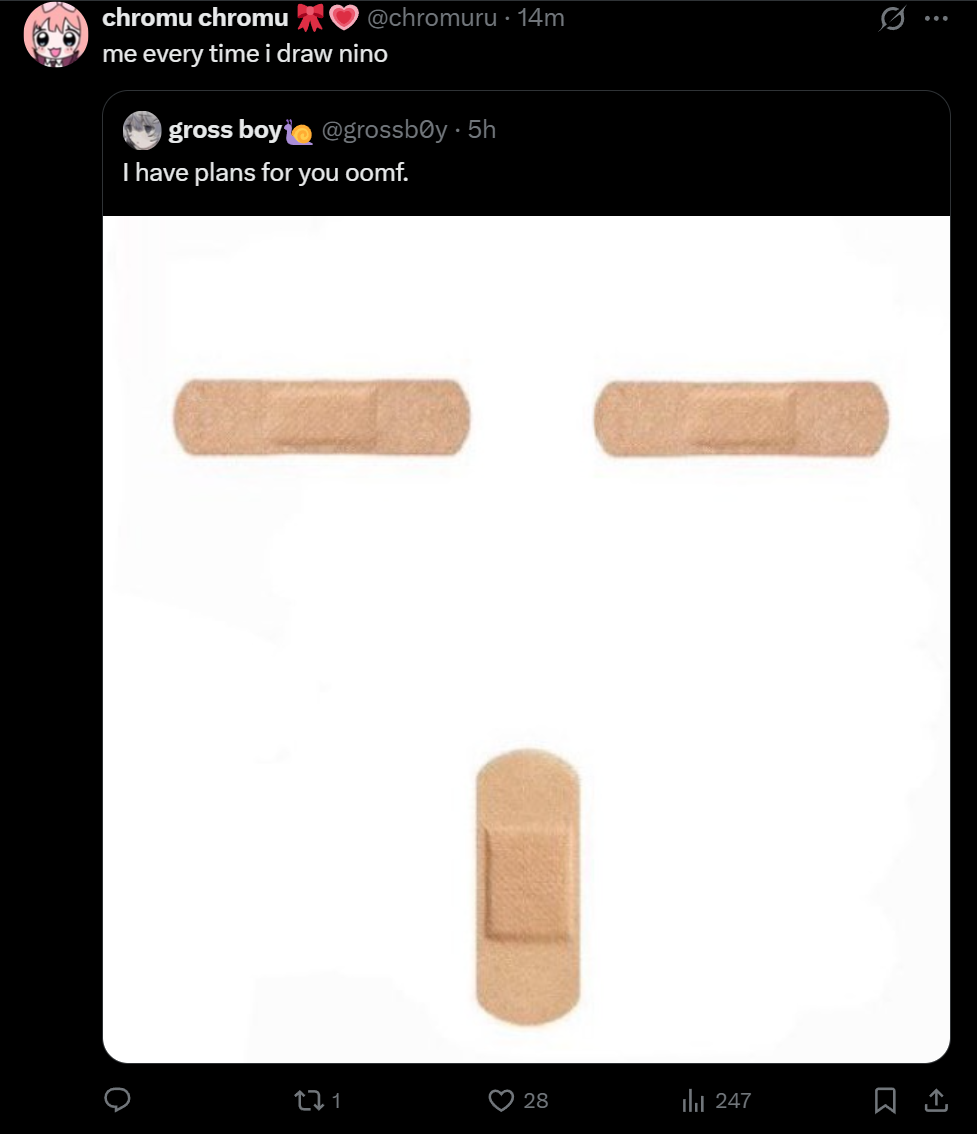Share the tweet using the upload icon
Screen dimensions: 977x1134
click(x=937, y=1100)
